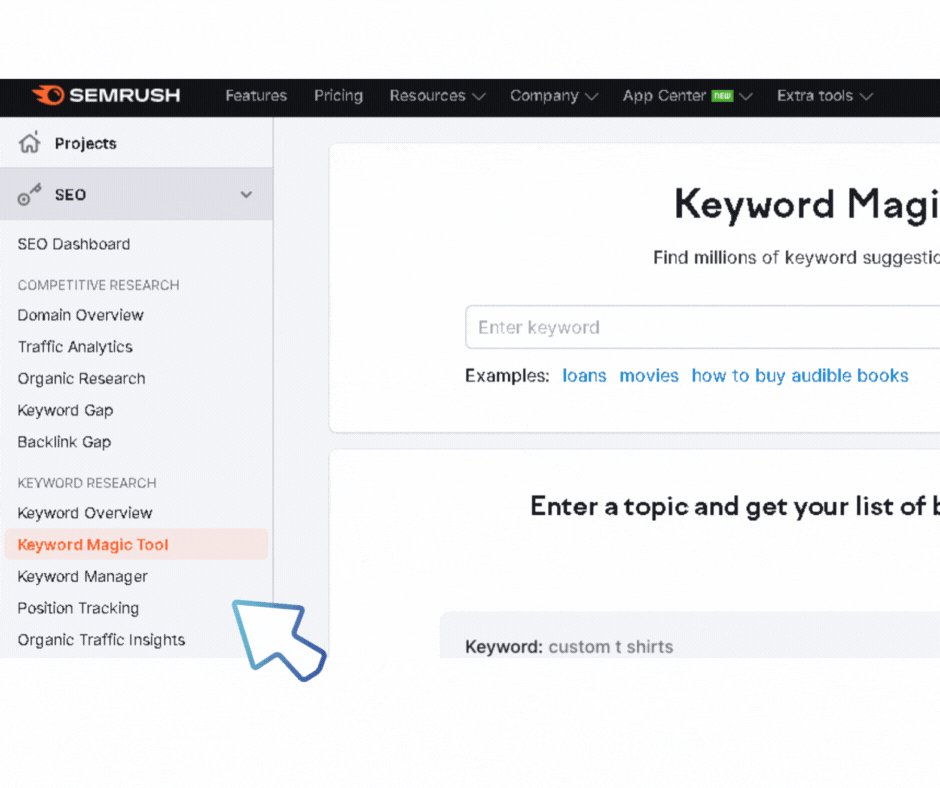
Task: Click the Projects home icon
Action: point(29,143)
